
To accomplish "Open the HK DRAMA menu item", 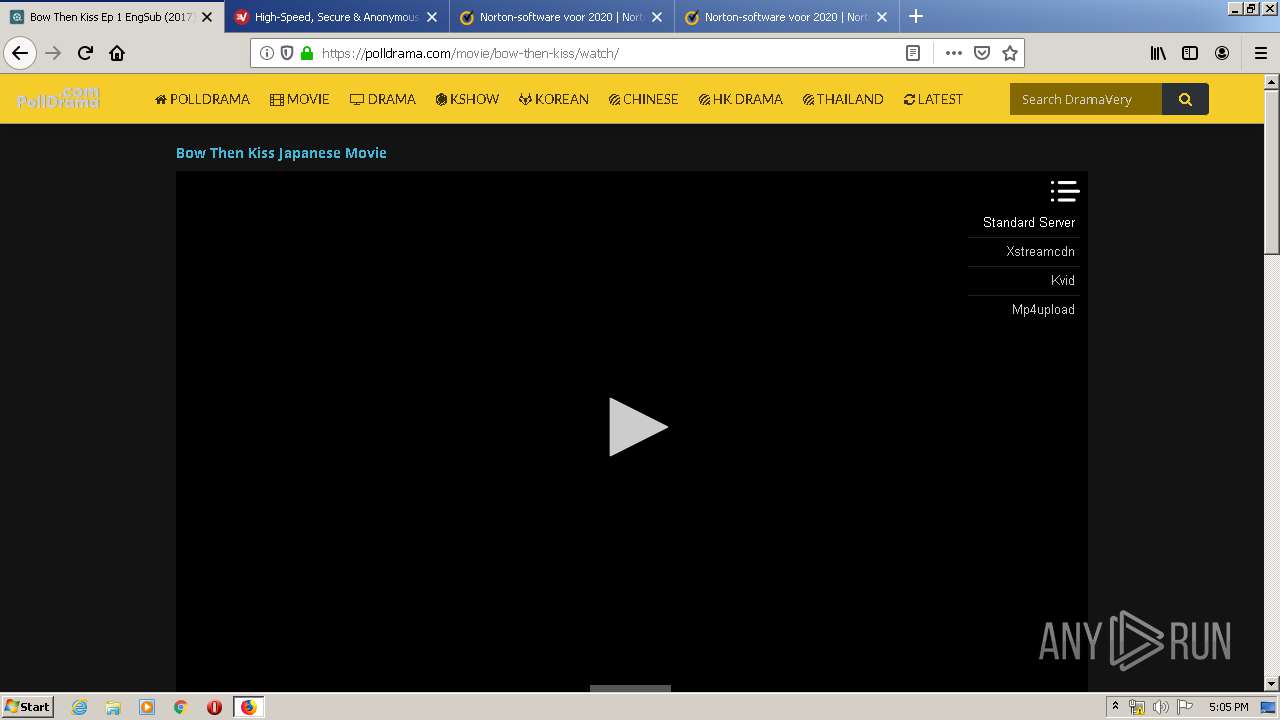I will click(741, 99).
